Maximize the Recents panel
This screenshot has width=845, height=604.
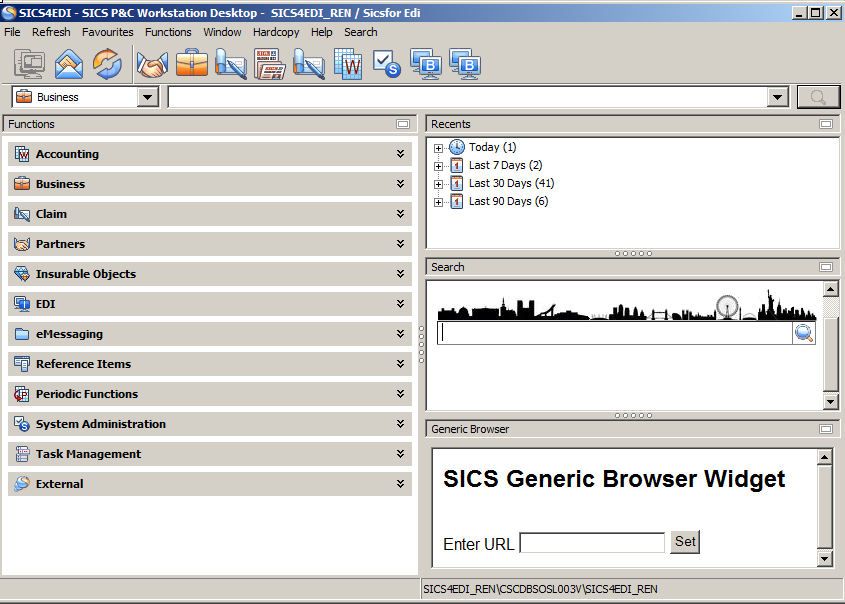tap(825, 124)
